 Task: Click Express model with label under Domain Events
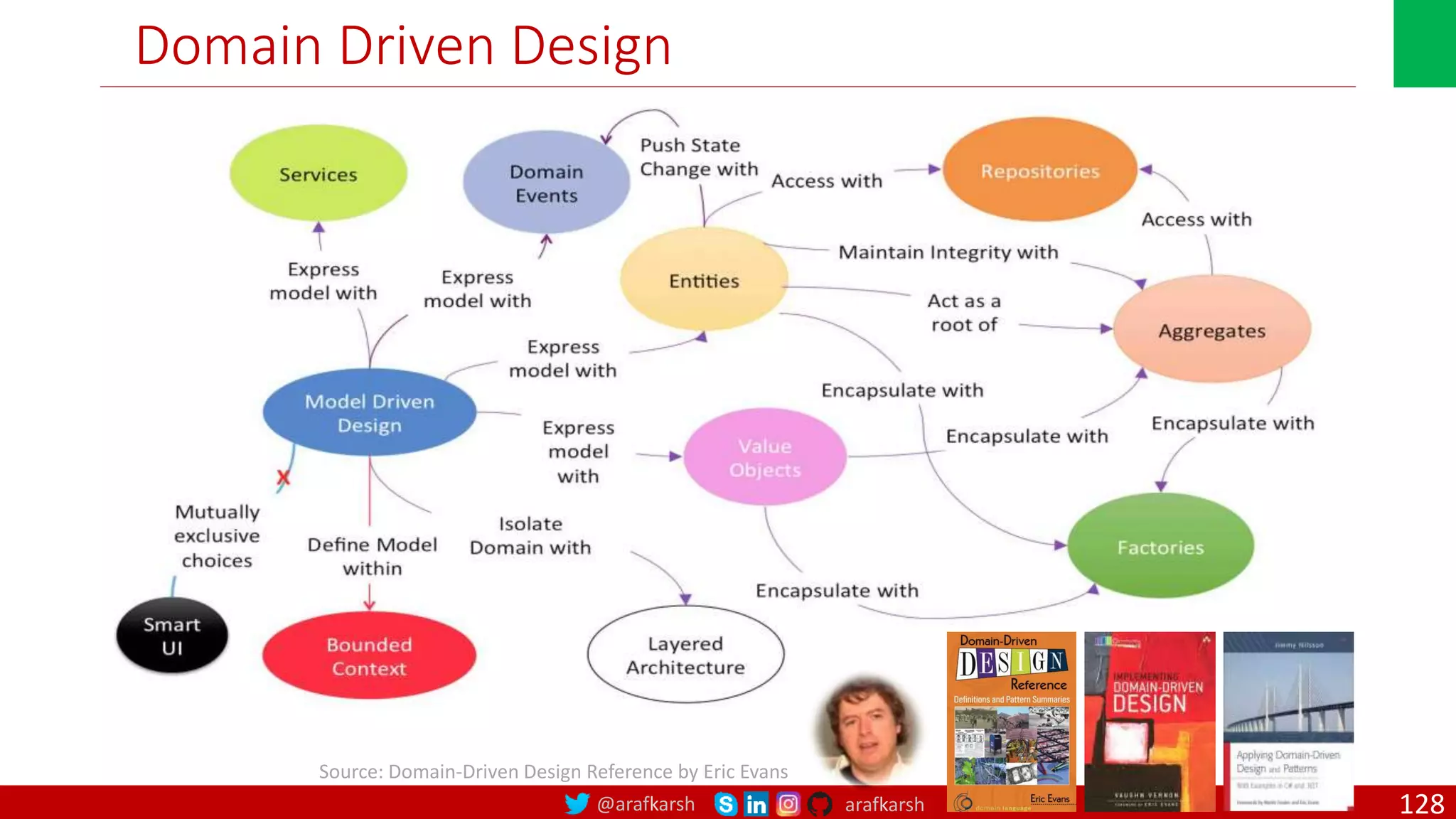(478, 289)
